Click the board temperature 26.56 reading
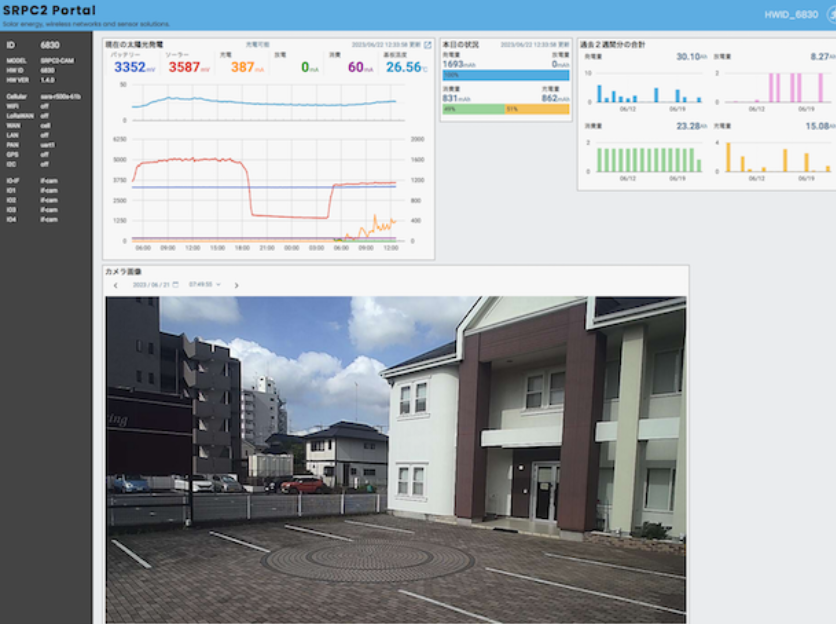 [x=405, y=67]
